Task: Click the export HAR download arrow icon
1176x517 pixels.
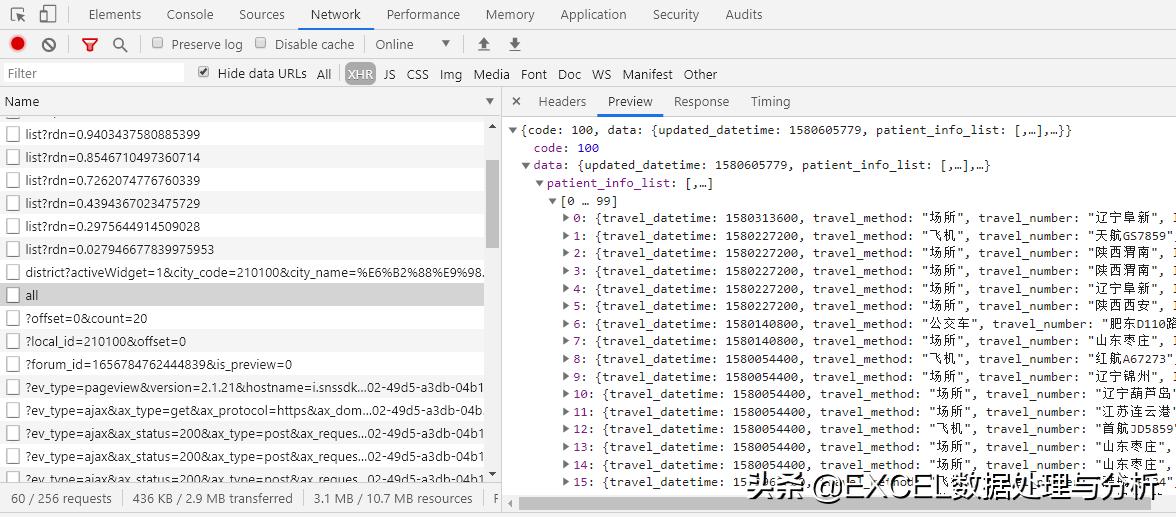Action: coord(515,44)
